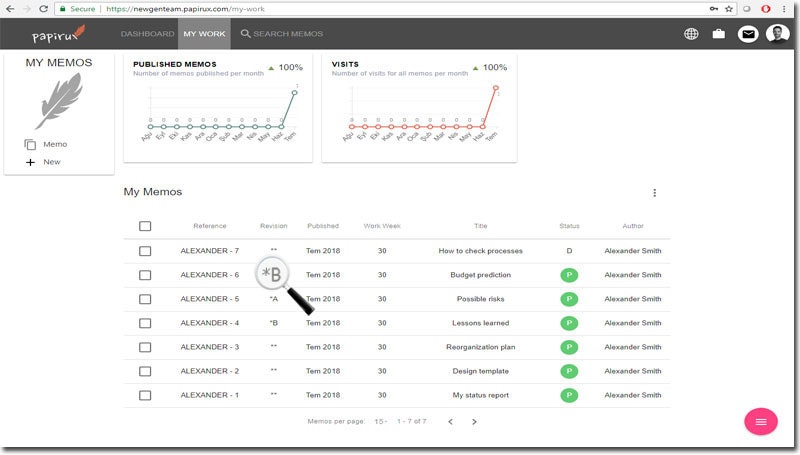Select the MY WORK tab

pyautogui.click(x=204, y=34)
